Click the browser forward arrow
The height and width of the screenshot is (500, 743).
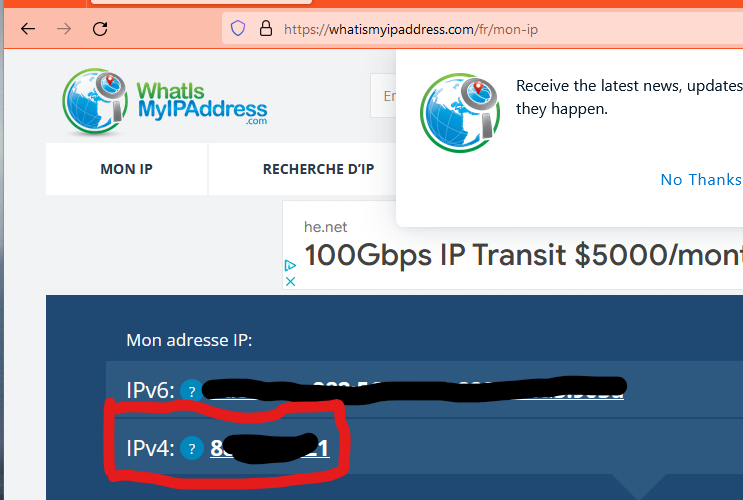(x=64, y=29)
